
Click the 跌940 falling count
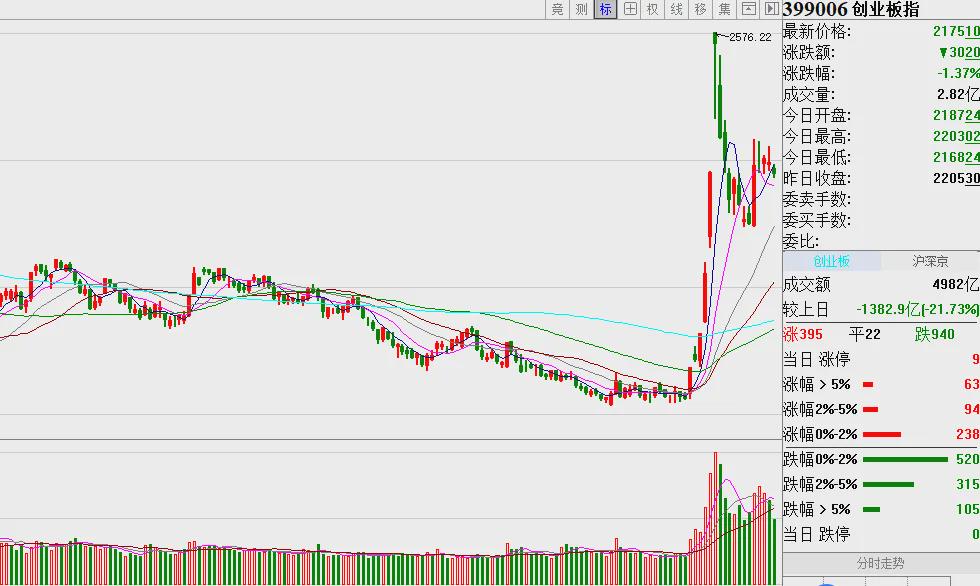(935, 334)
